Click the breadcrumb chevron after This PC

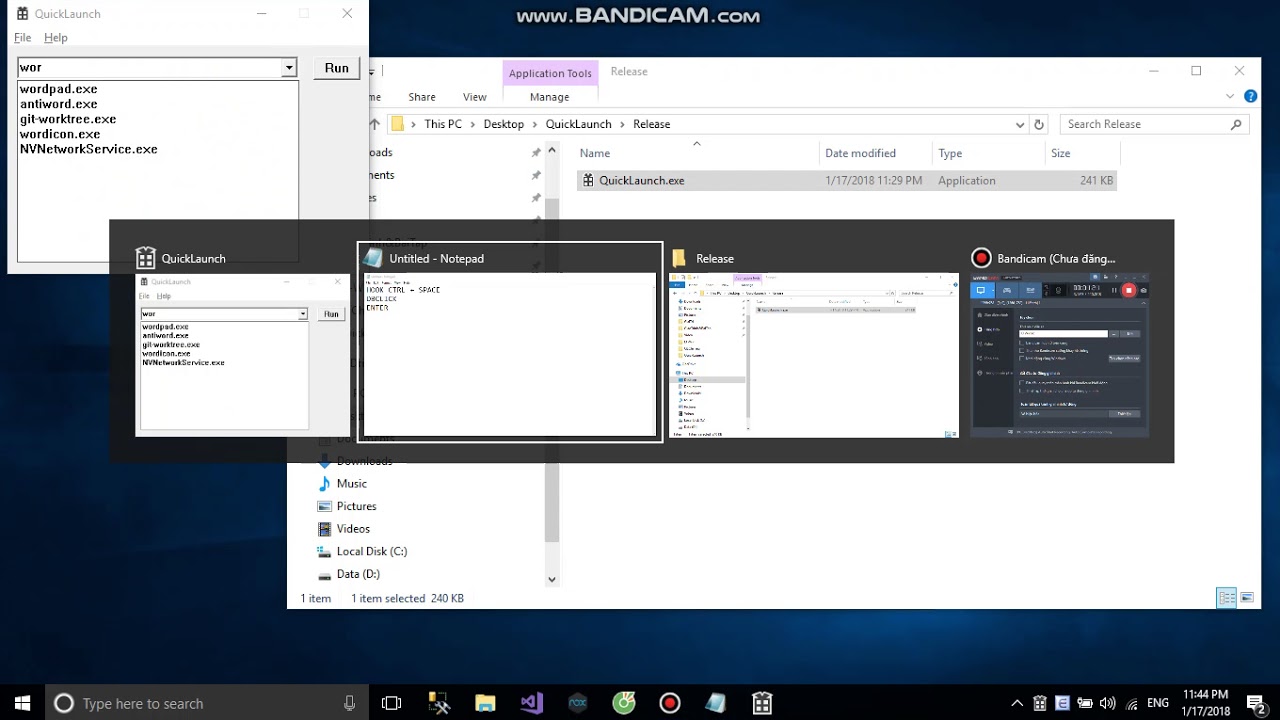473,125
